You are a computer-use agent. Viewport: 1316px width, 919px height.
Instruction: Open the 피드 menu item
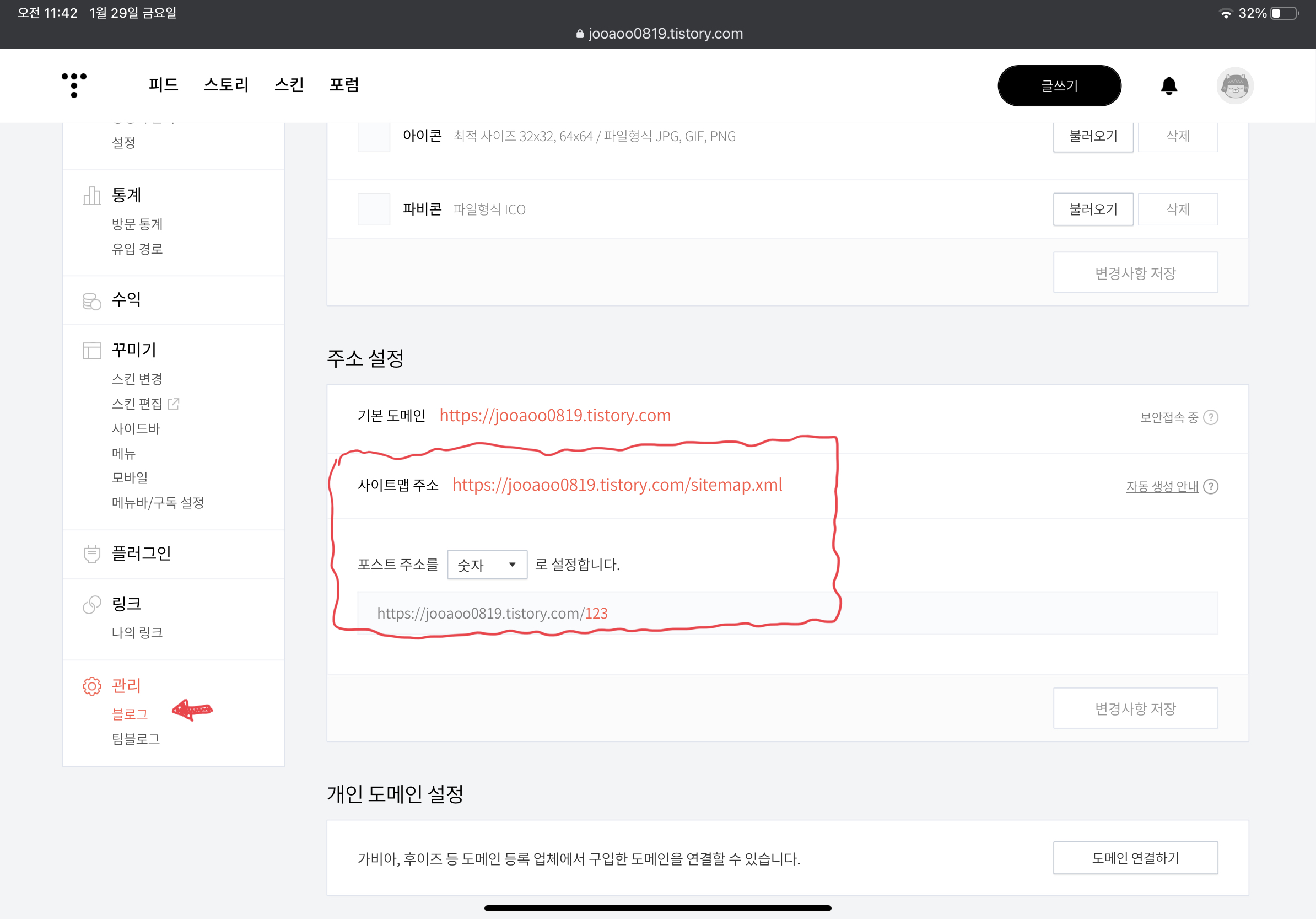(x=163, y=85)
